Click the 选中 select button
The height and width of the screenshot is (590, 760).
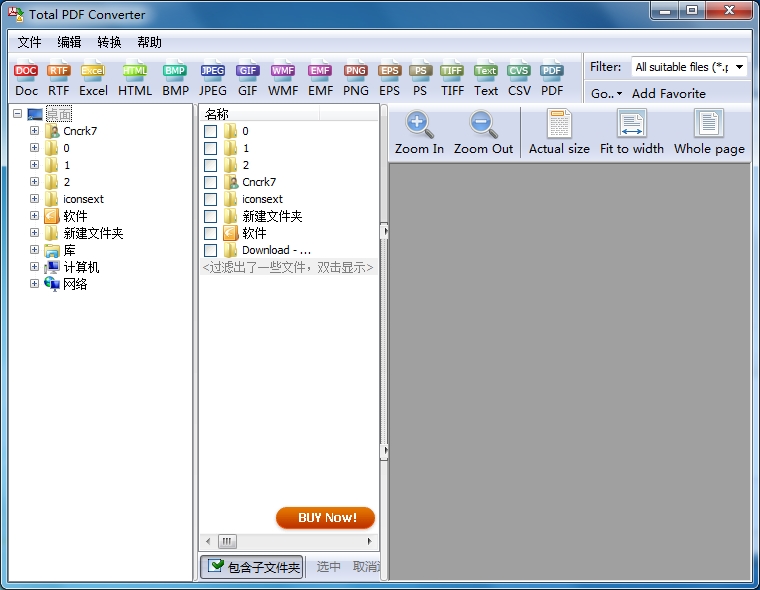[x=328, y=566]
